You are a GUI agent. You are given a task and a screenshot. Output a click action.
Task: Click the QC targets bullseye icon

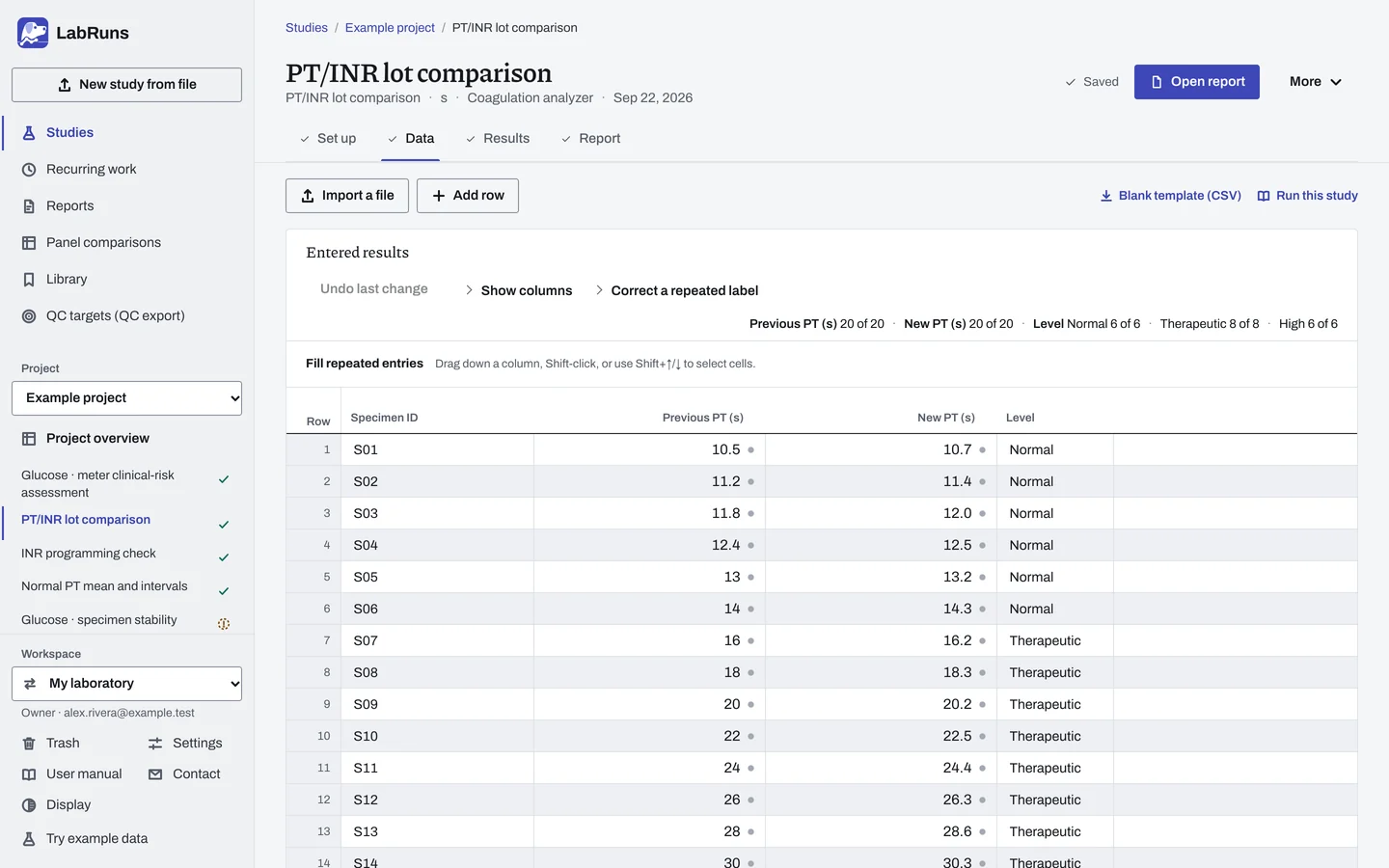coord(29,316)
